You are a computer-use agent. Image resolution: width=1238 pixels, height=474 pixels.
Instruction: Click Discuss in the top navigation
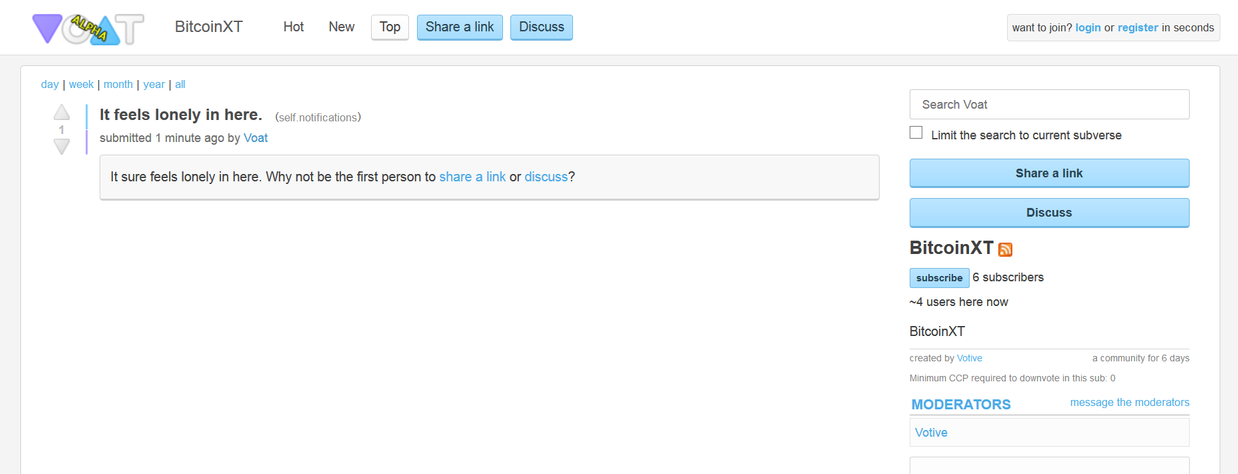coord(541,27)
